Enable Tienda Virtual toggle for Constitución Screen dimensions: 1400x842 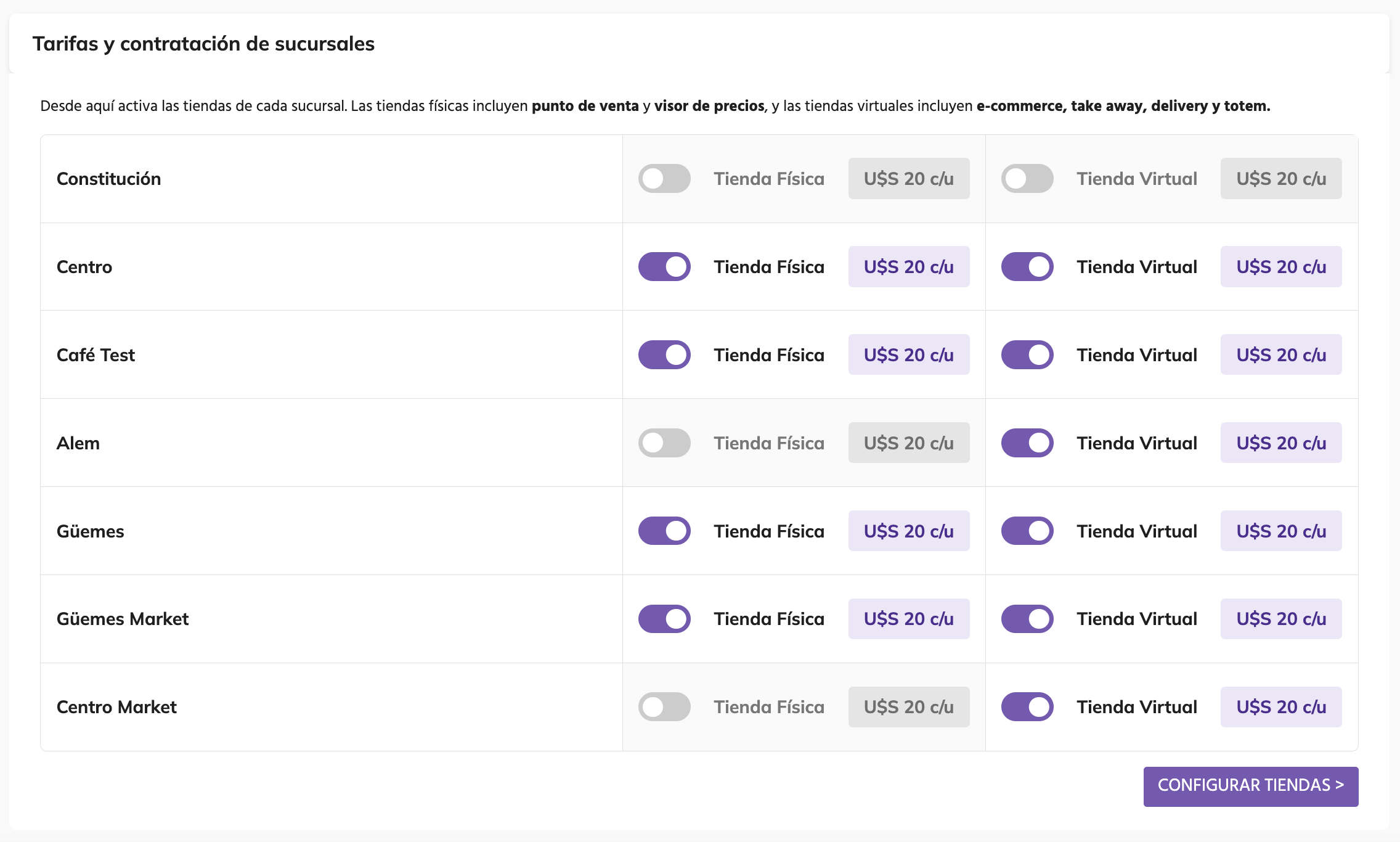click(1027, 179)
